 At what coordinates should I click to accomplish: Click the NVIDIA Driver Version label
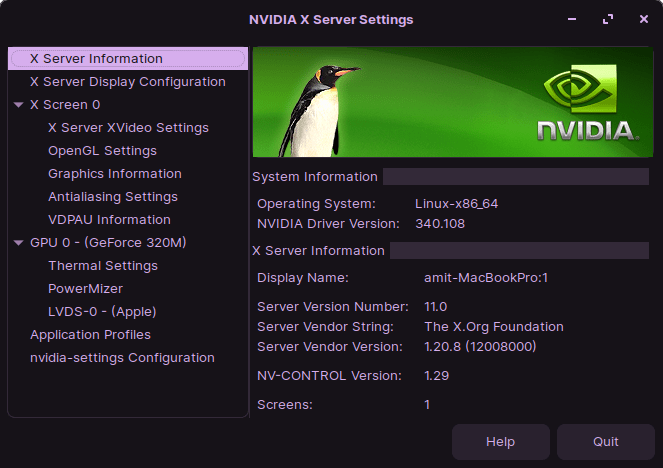tap(328, 224)
